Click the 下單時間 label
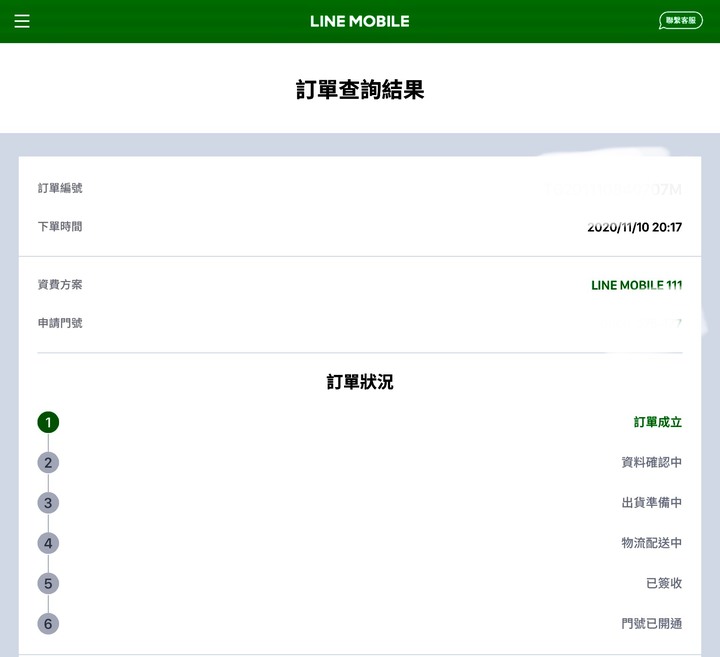The width and height of the screenshot is (720, 657). pyautogui.click(x=60, y=227)
